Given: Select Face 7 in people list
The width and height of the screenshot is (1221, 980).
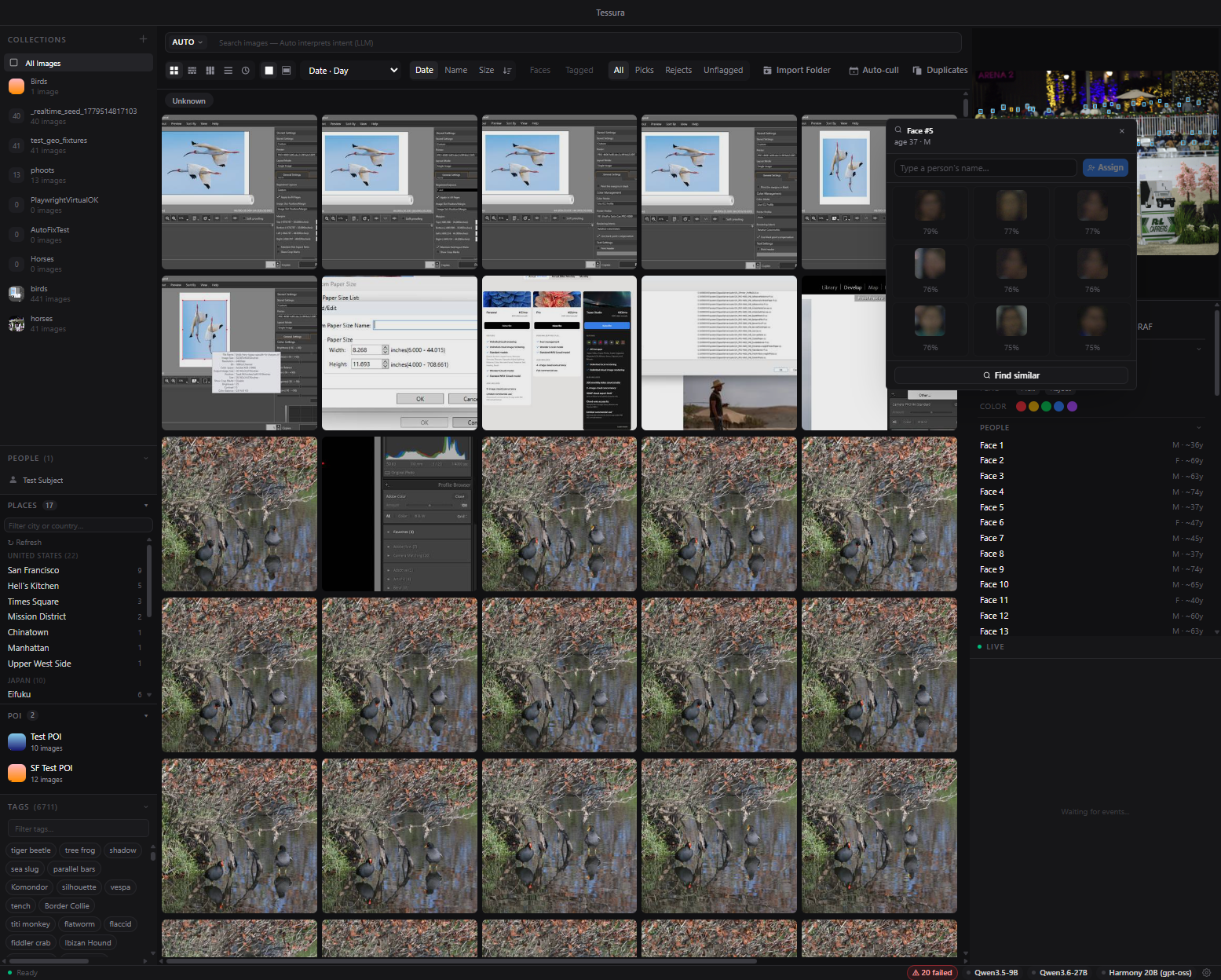Looking at the screenshot, I should [x=1091, y=539].
